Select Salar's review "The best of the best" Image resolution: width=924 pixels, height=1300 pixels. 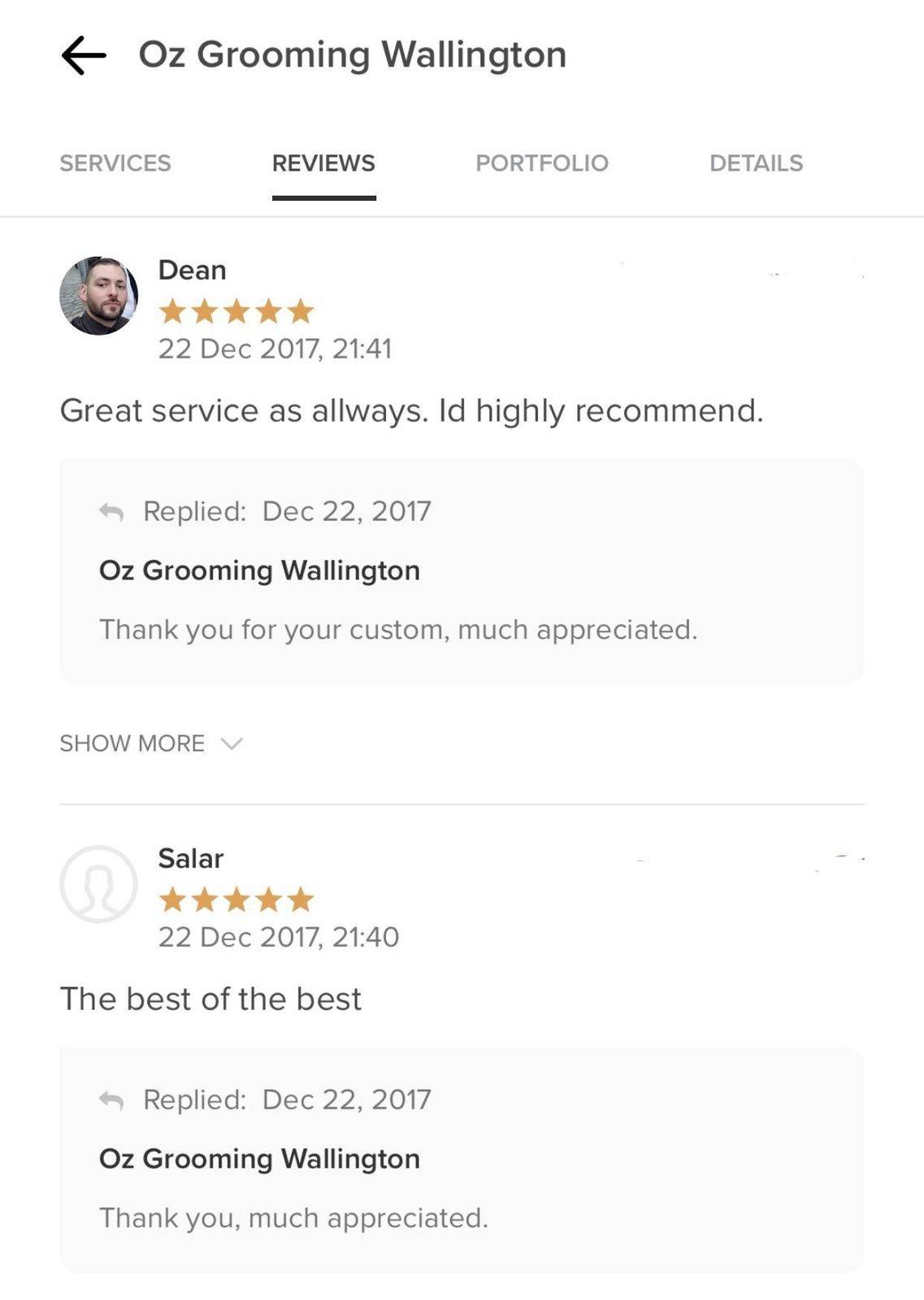click(210, 999)
